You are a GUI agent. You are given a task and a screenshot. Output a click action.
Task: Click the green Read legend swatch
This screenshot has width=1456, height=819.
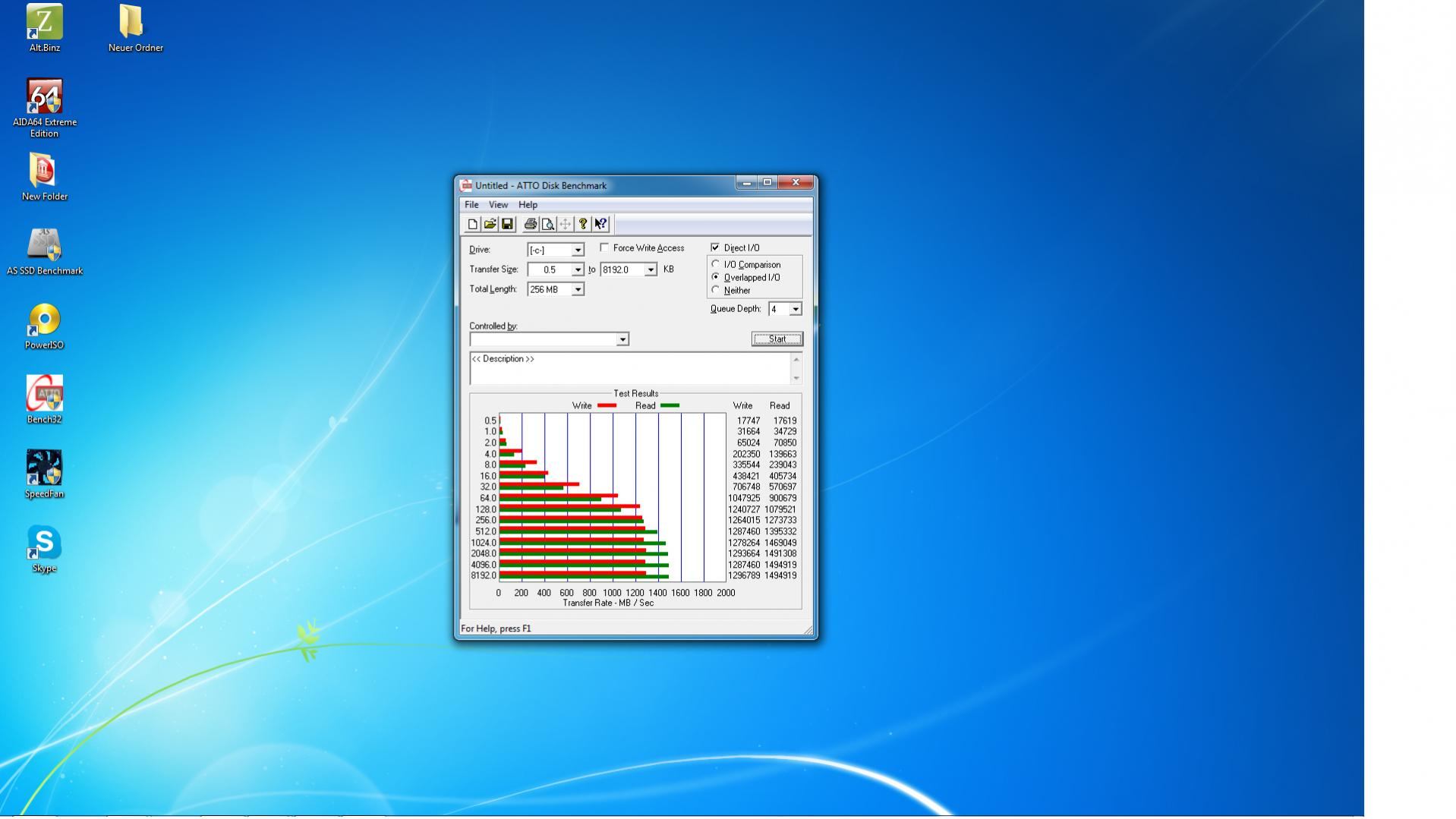670,405
